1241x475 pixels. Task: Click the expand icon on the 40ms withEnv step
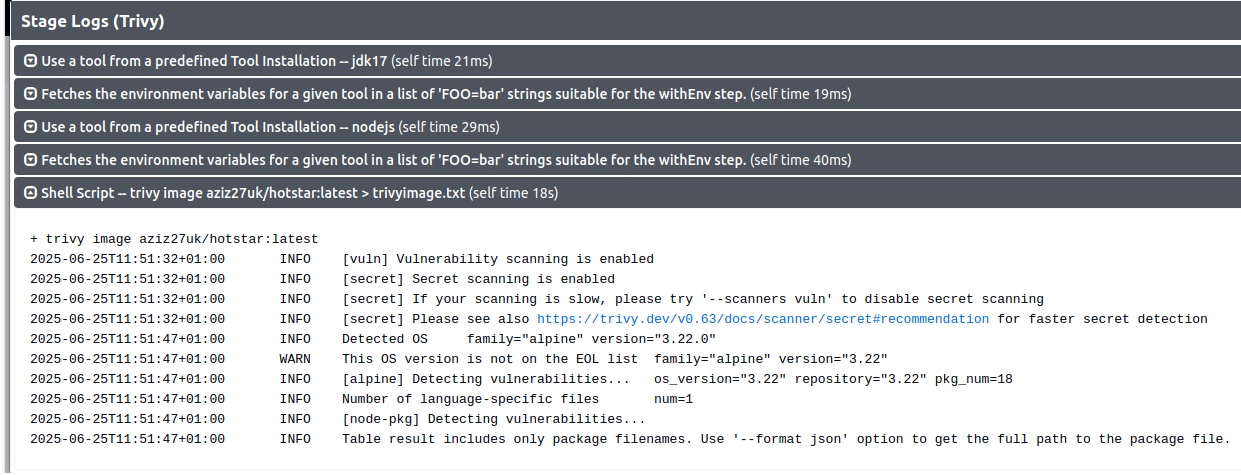coord(30,160)
